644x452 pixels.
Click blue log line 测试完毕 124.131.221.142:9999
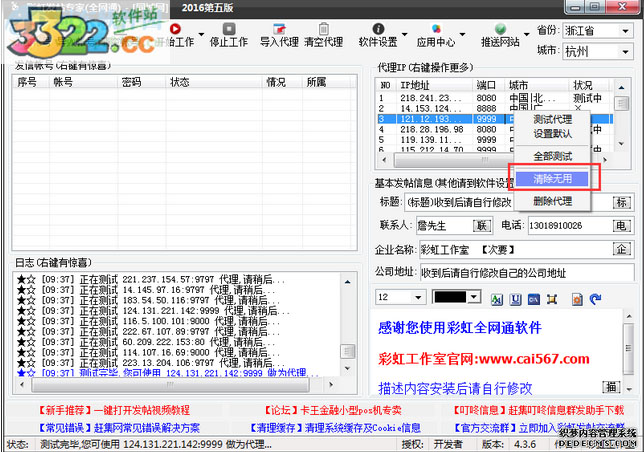(168, 373)
